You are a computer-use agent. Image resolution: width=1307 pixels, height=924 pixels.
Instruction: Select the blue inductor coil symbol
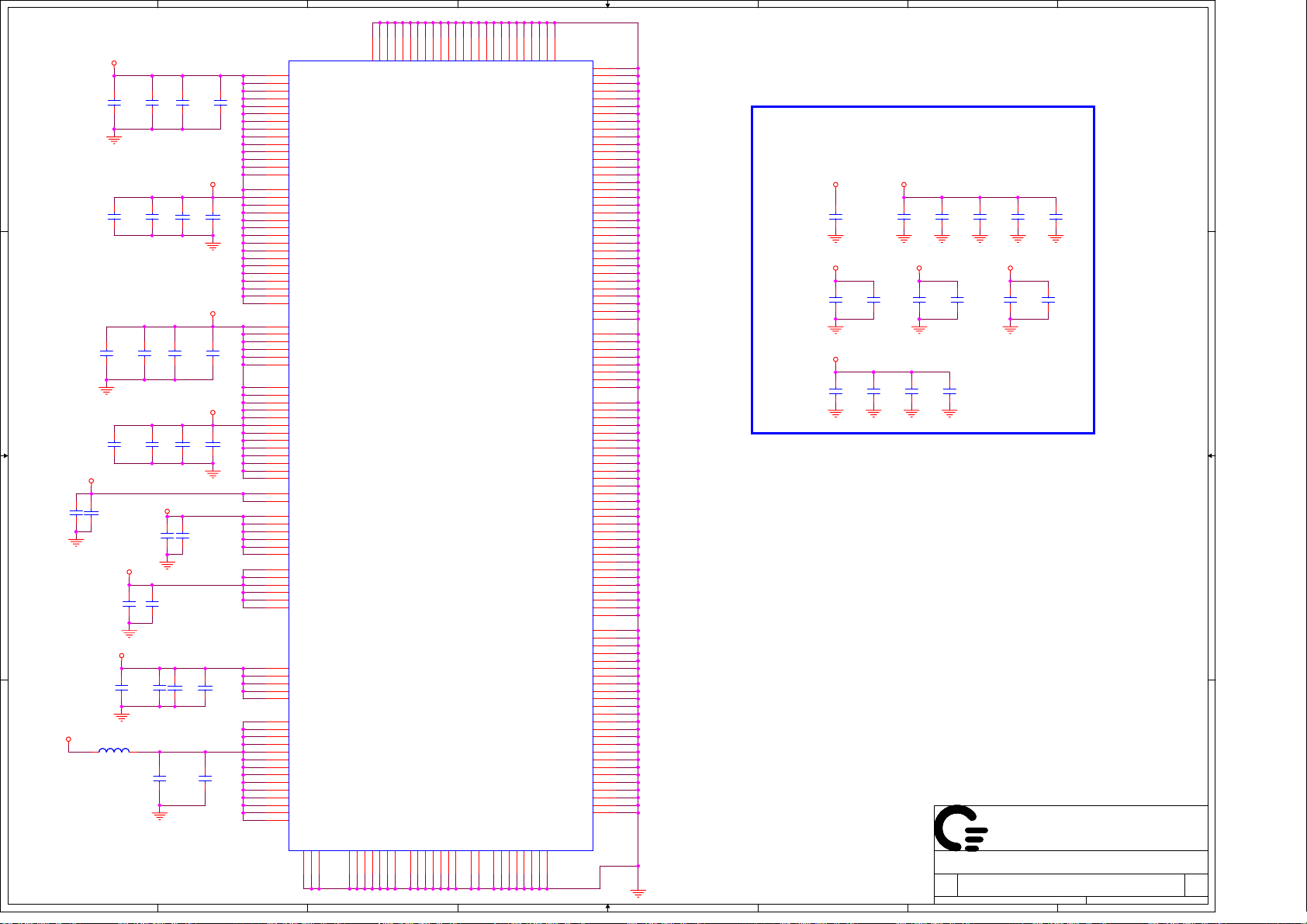coord(114,749)
